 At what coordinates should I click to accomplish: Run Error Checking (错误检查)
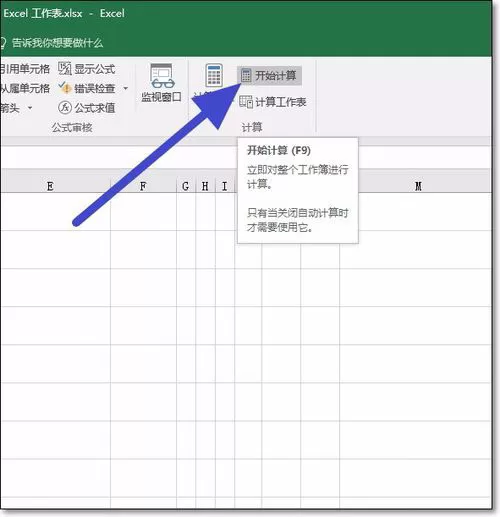(x=87, y=88)
